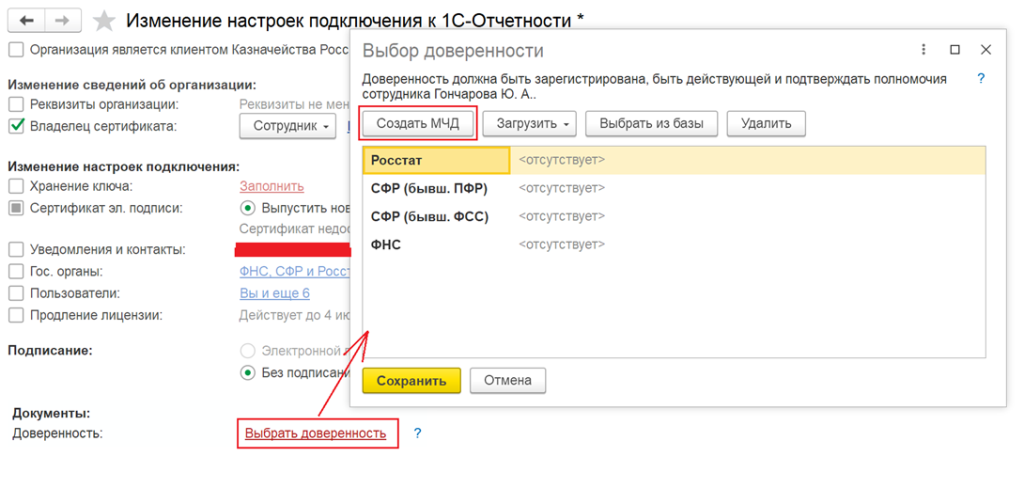Click Отмена button
The width and height of the screenshot is (1024, 504).
507,381
